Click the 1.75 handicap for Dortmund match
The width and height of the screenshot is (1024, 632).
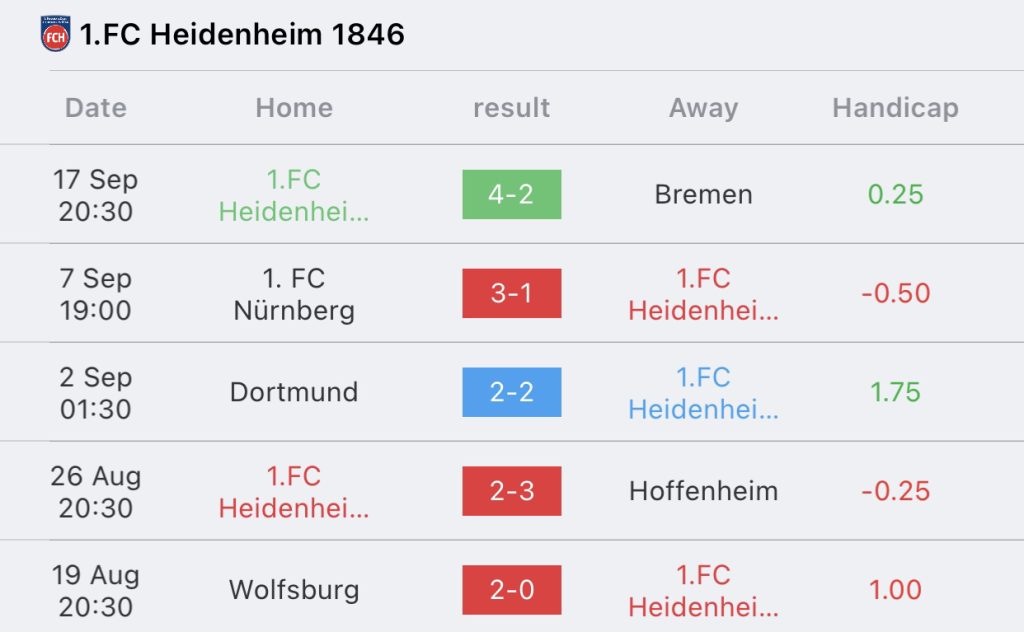pyautogui.click(x=895, y=392)
